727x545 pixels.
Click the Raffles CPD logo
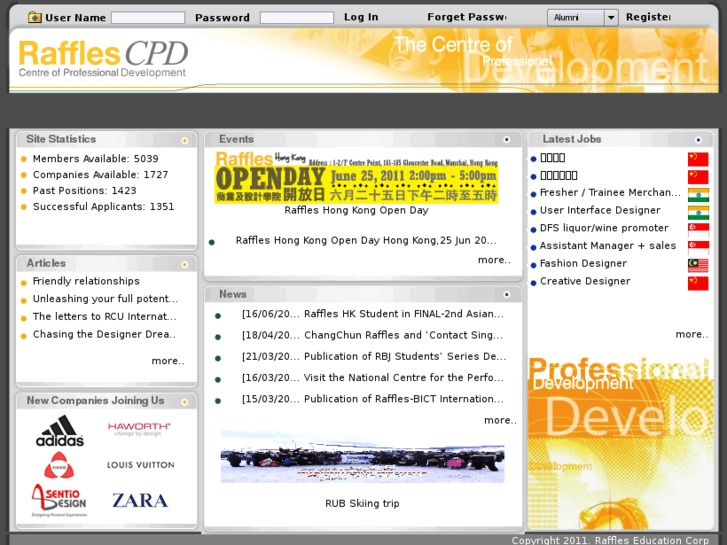(x=103, y=59)
